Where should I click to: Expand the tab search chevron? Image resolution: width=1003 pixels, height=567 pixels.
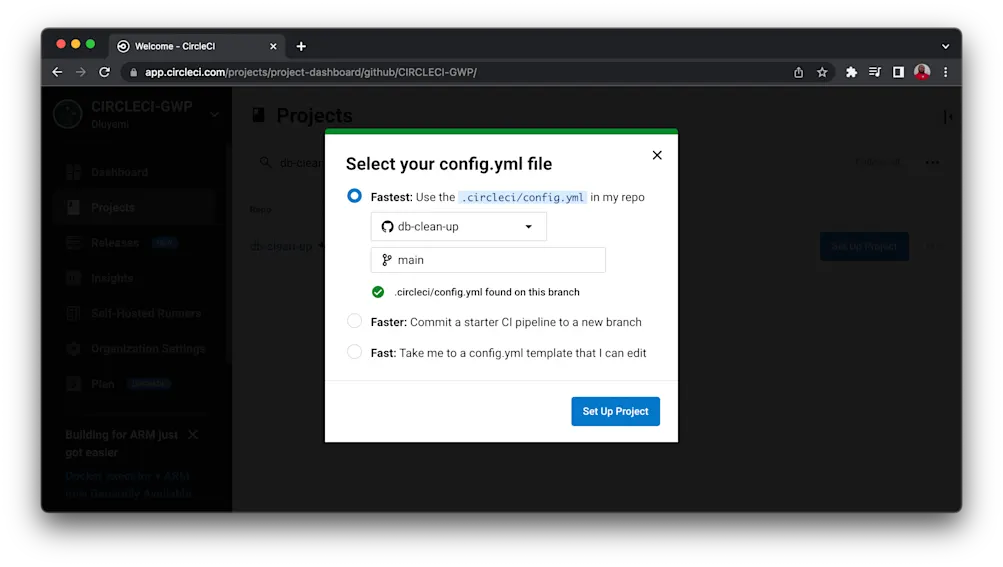[x=945, y=46]
